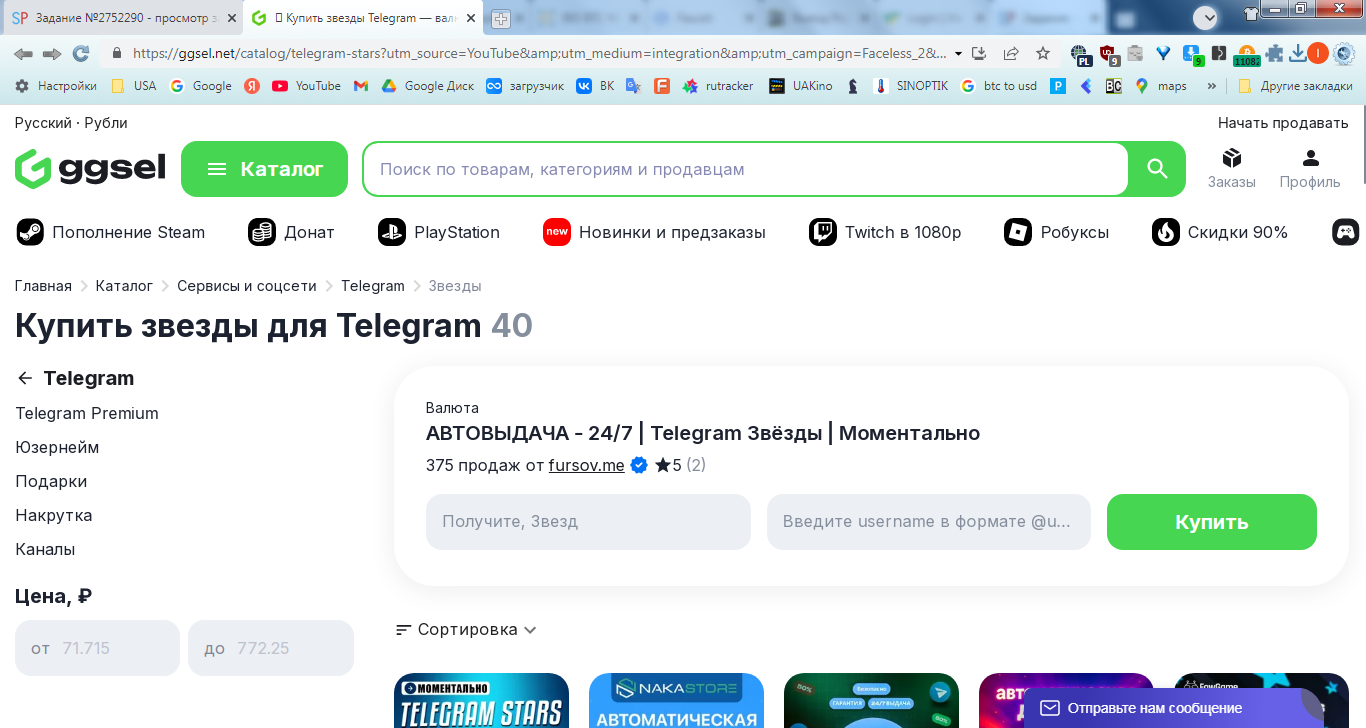Open Отправьте нам сообщение chat widget
1366x728 pixels.
coord(1174,708)
